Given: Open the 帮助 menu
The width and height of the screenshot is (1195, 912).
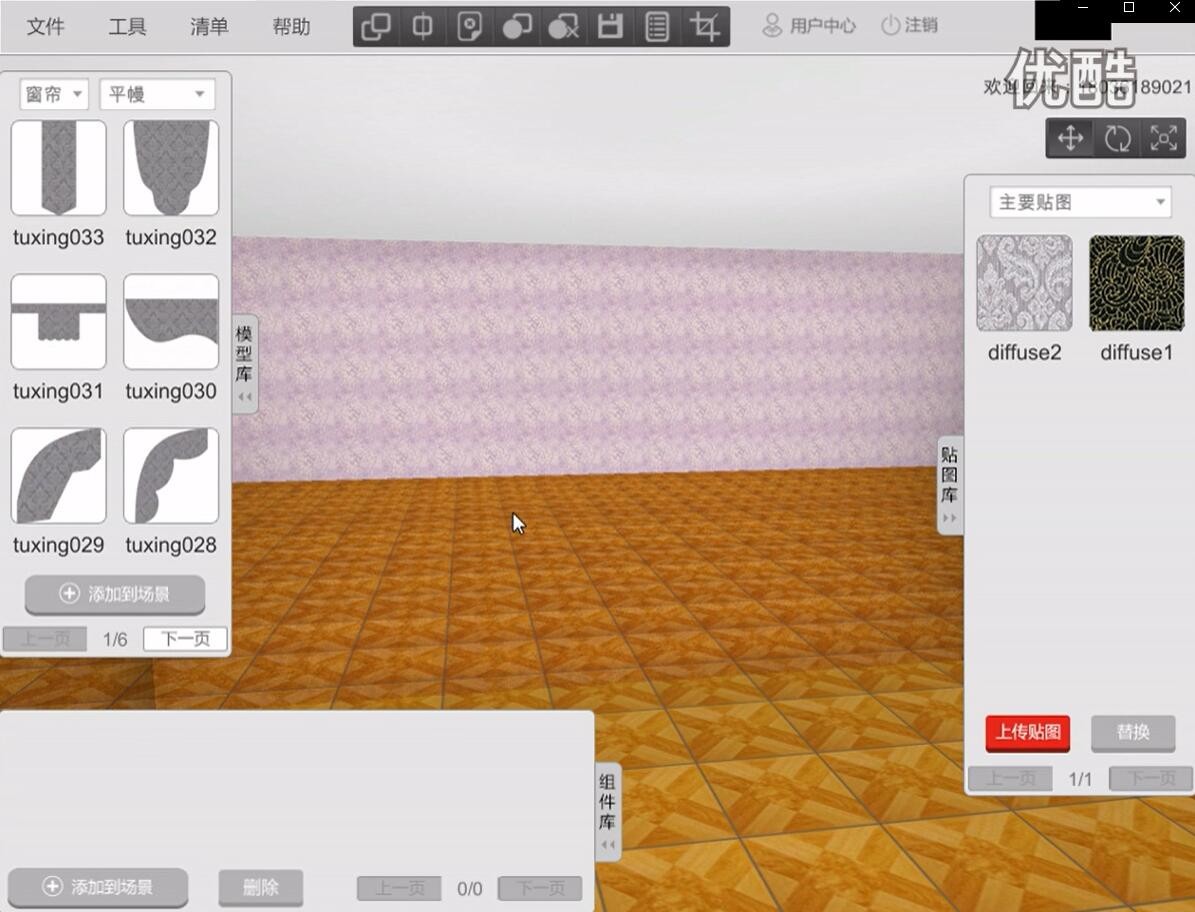Looking at the screenshot, I should (291, 27).
